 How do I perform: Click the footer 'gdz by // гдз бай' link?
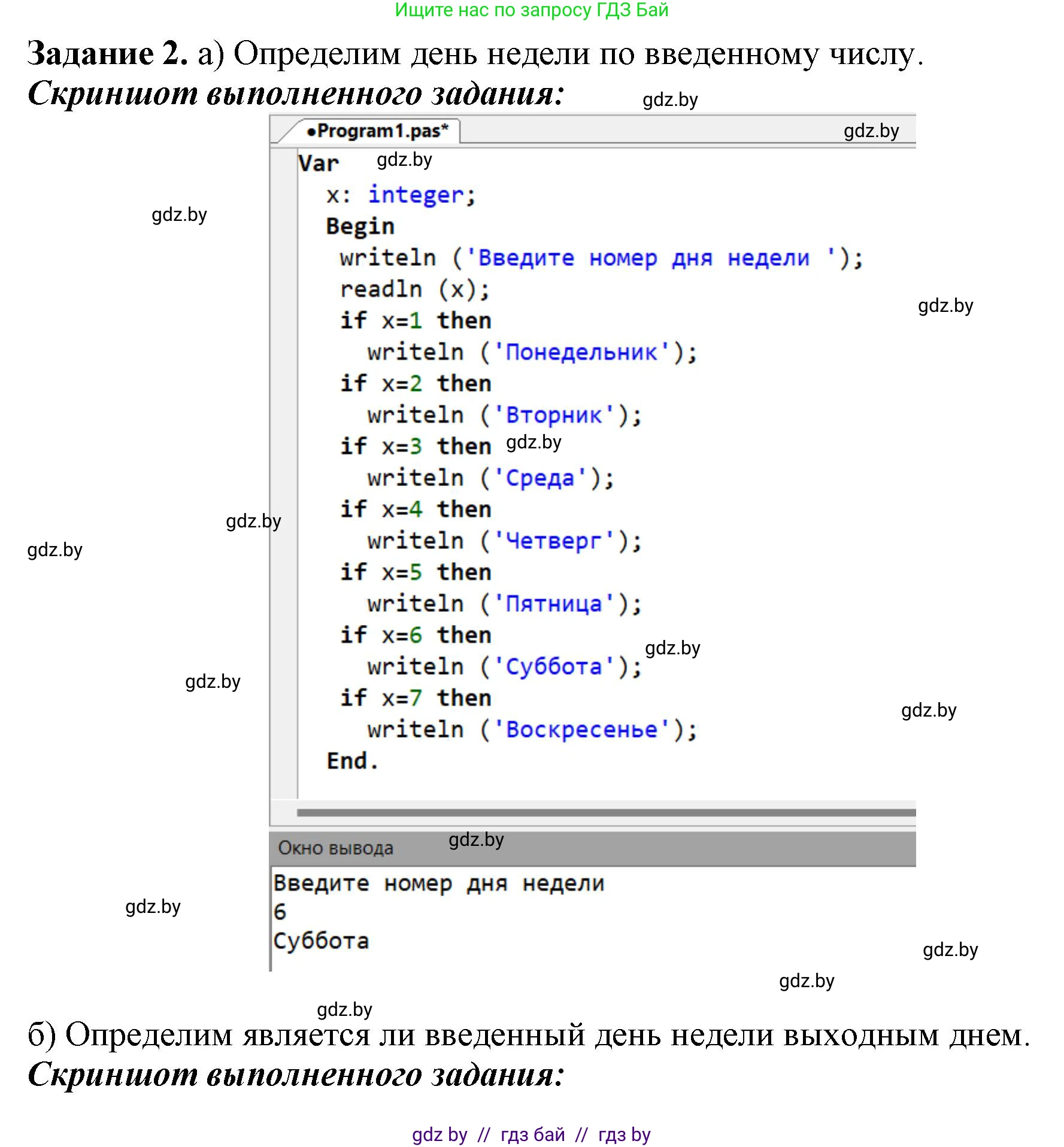(x=531, y=1134)
